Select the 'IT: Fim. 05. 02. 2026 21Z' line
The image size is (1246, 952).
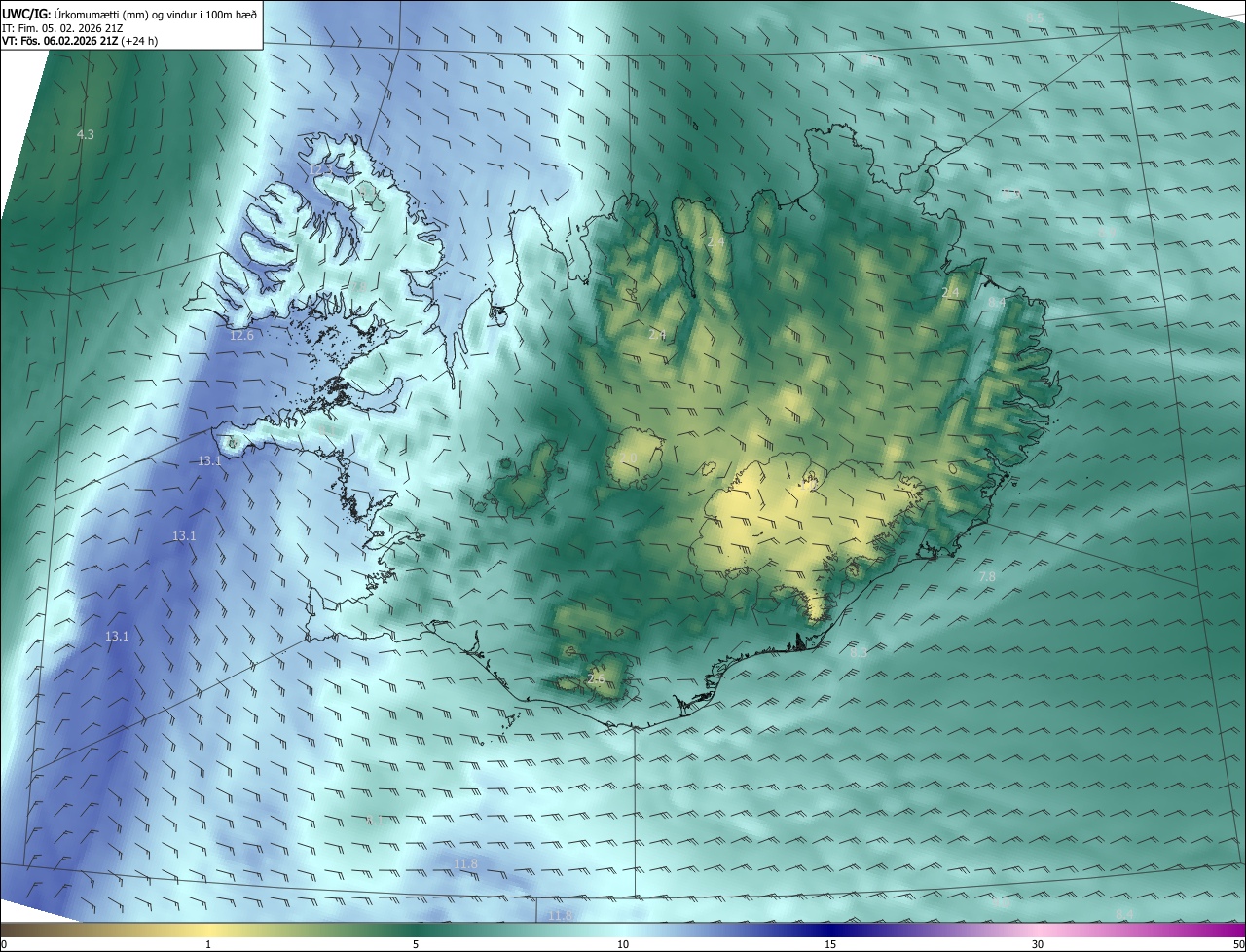coord(61,28)
